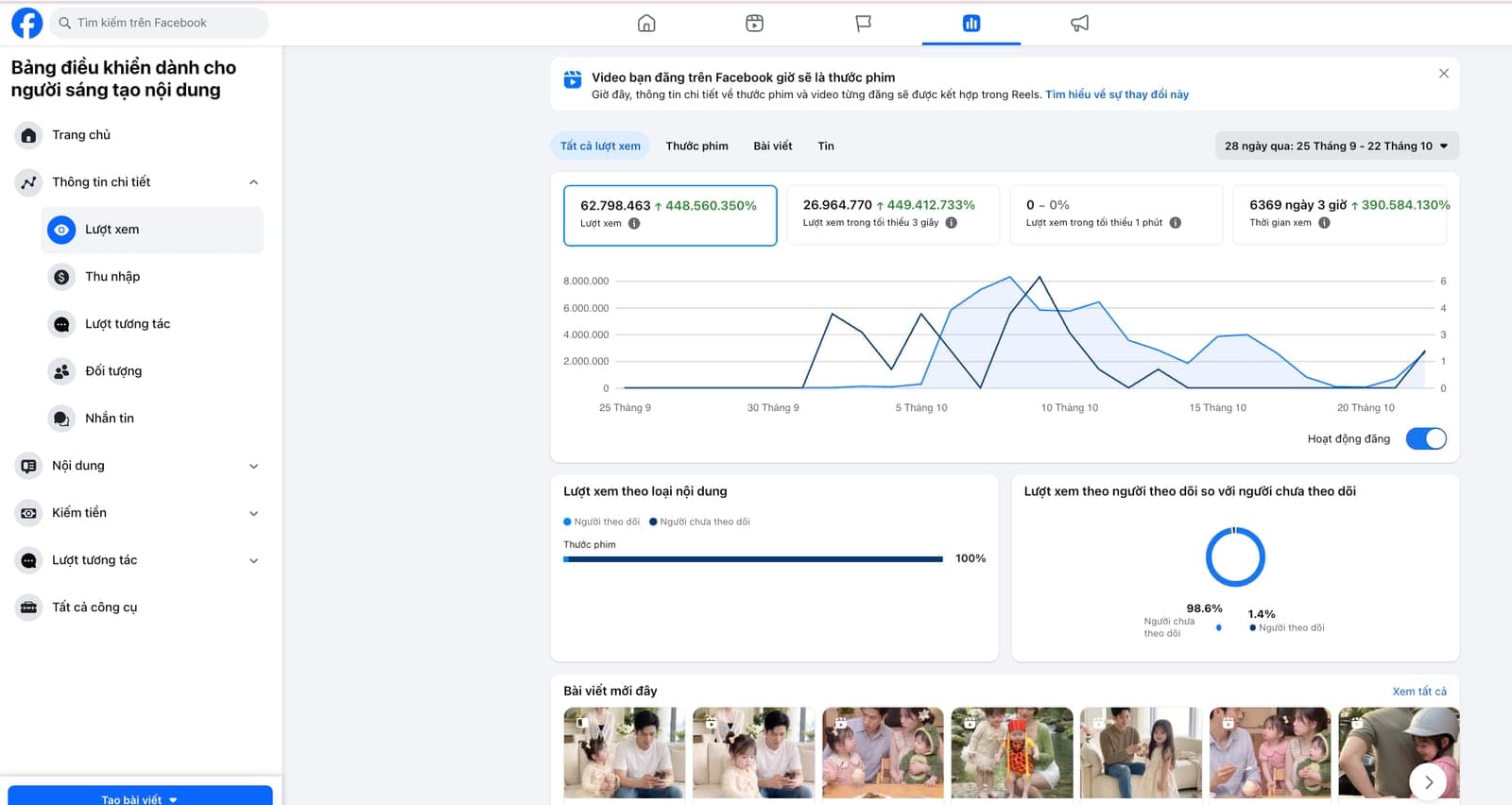
Task: Click the Kiếm tiền money icon
Action: click(x=29, y=513)
